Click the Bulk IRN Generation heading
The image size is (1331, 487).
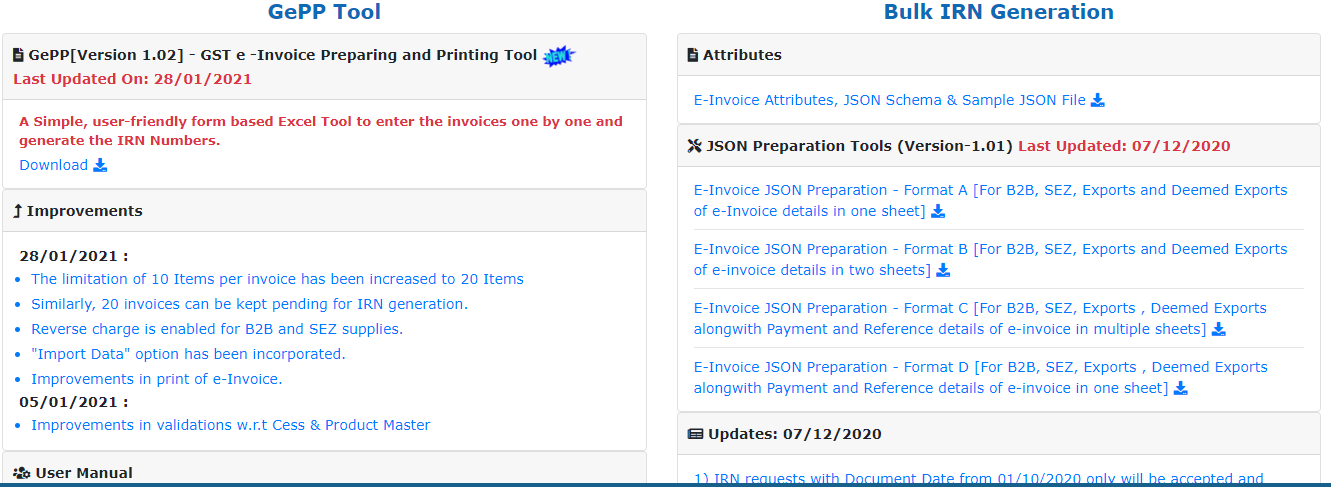click(x=998, y=12)
